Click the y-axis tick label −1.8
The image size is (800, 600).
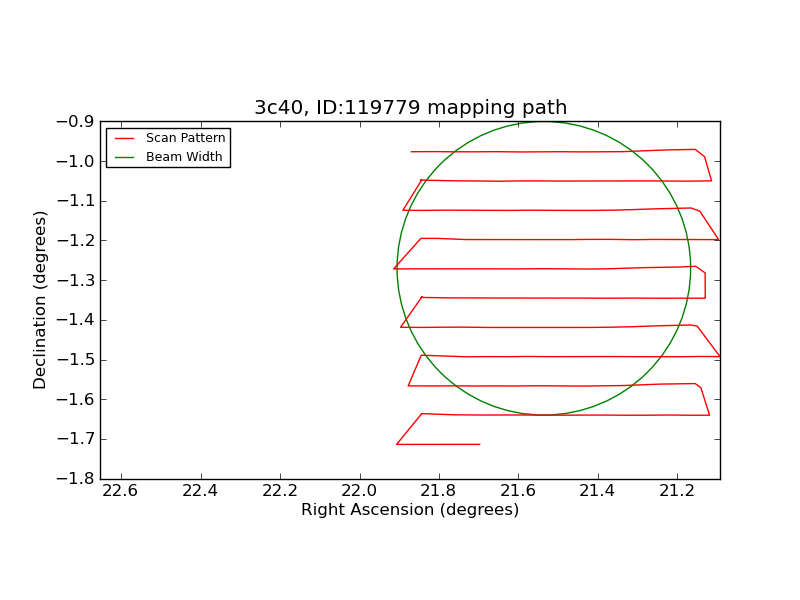point(75,479)
